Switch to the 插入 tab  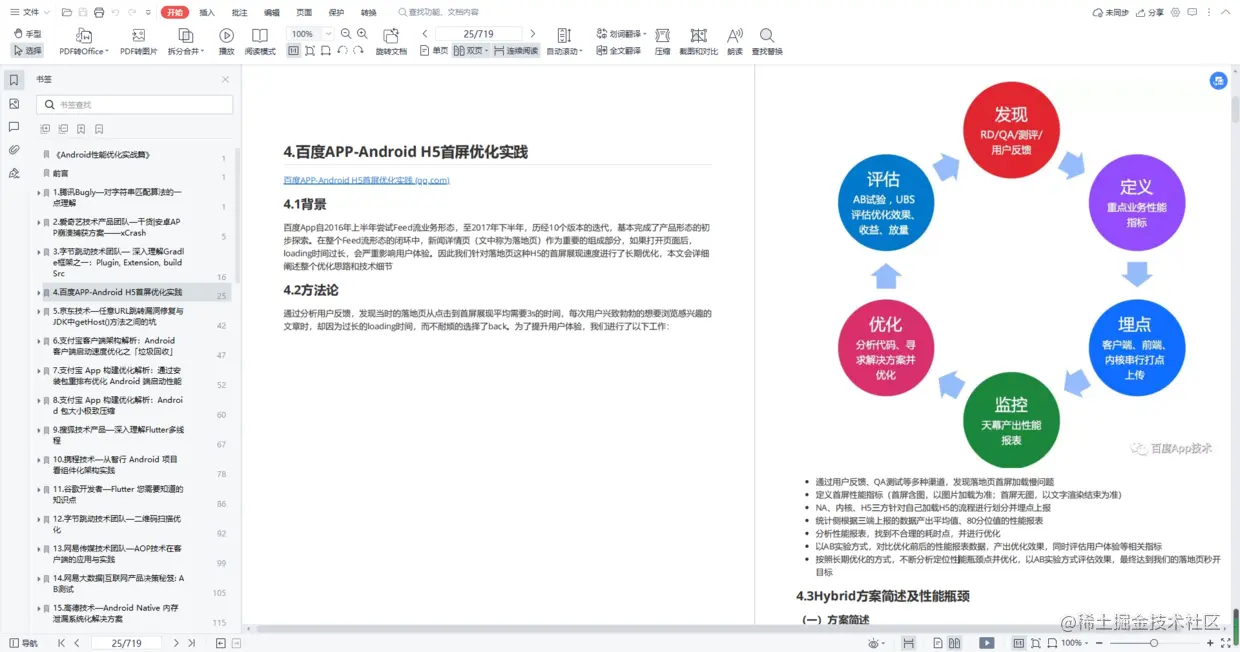coord(207,13)
